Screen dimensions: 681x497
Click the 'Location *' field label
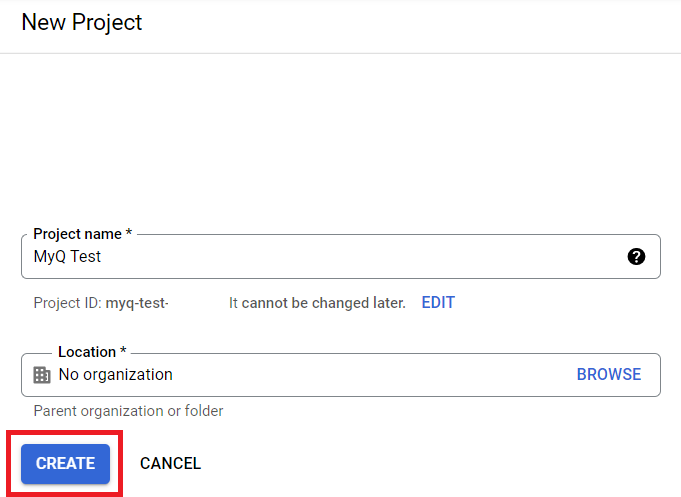coord(88,352)
